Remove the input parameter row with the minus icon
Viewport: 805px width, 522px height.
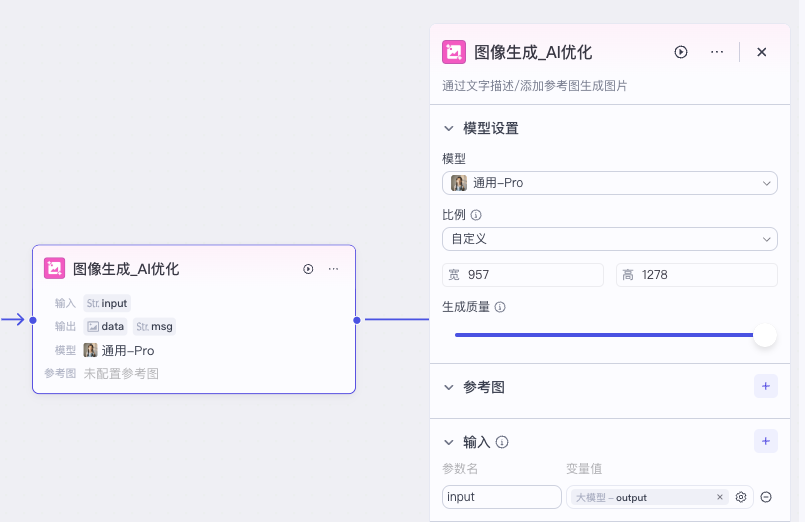coord(766,497)
